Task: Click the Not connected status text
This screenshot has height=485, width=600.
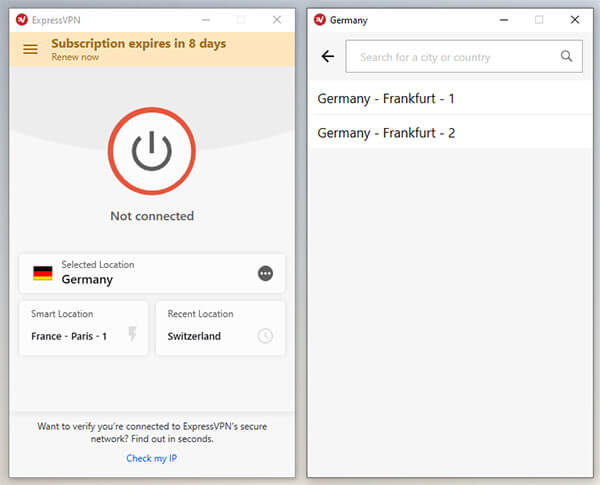Action: (x=152, y=216)
